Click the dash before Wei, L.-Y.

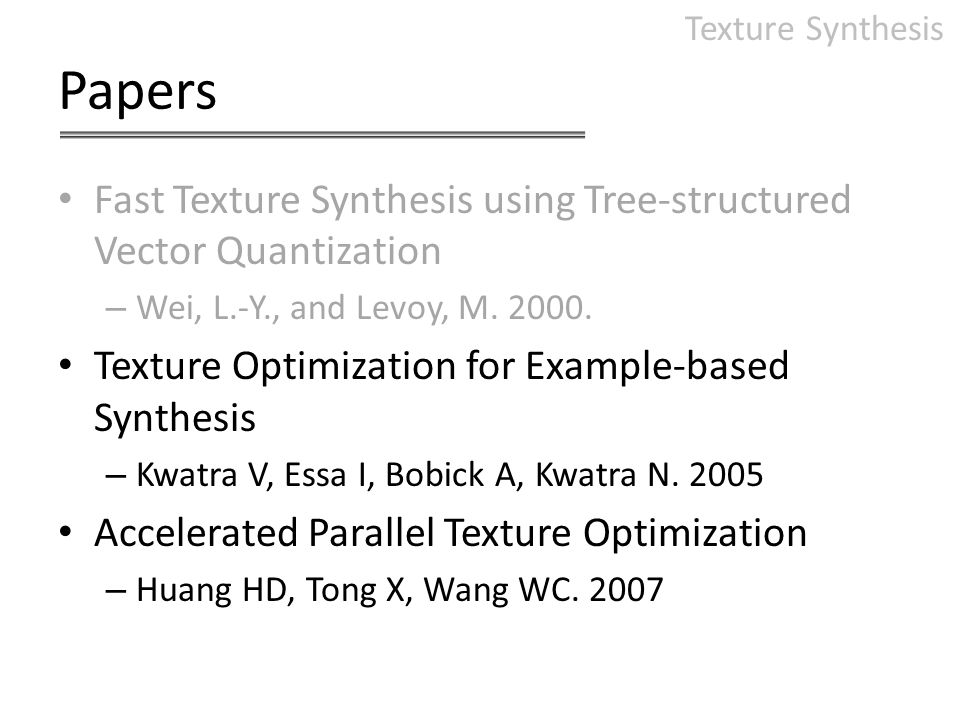[x=116, y=309]
